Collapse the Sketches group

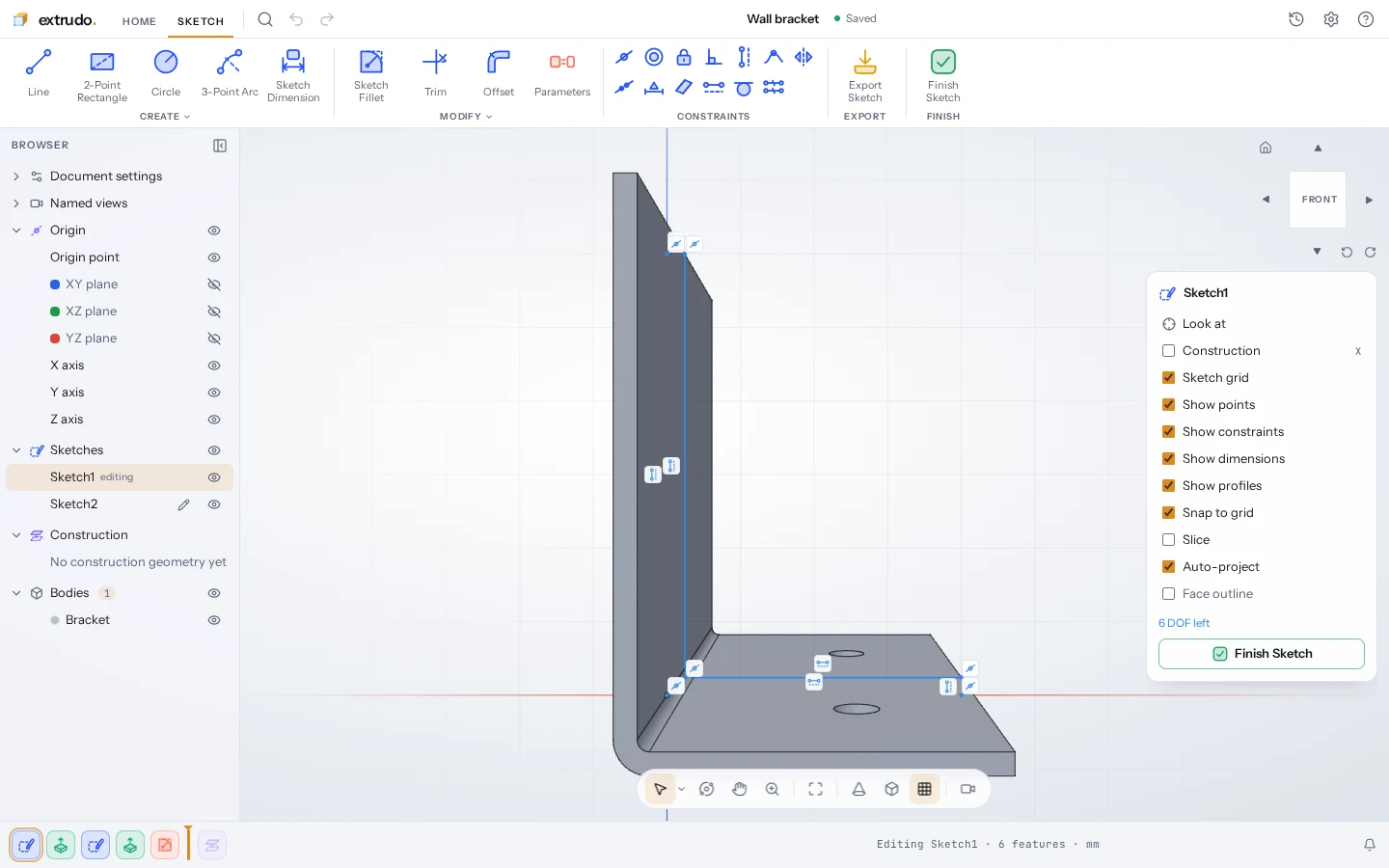(x=16, y=450)
